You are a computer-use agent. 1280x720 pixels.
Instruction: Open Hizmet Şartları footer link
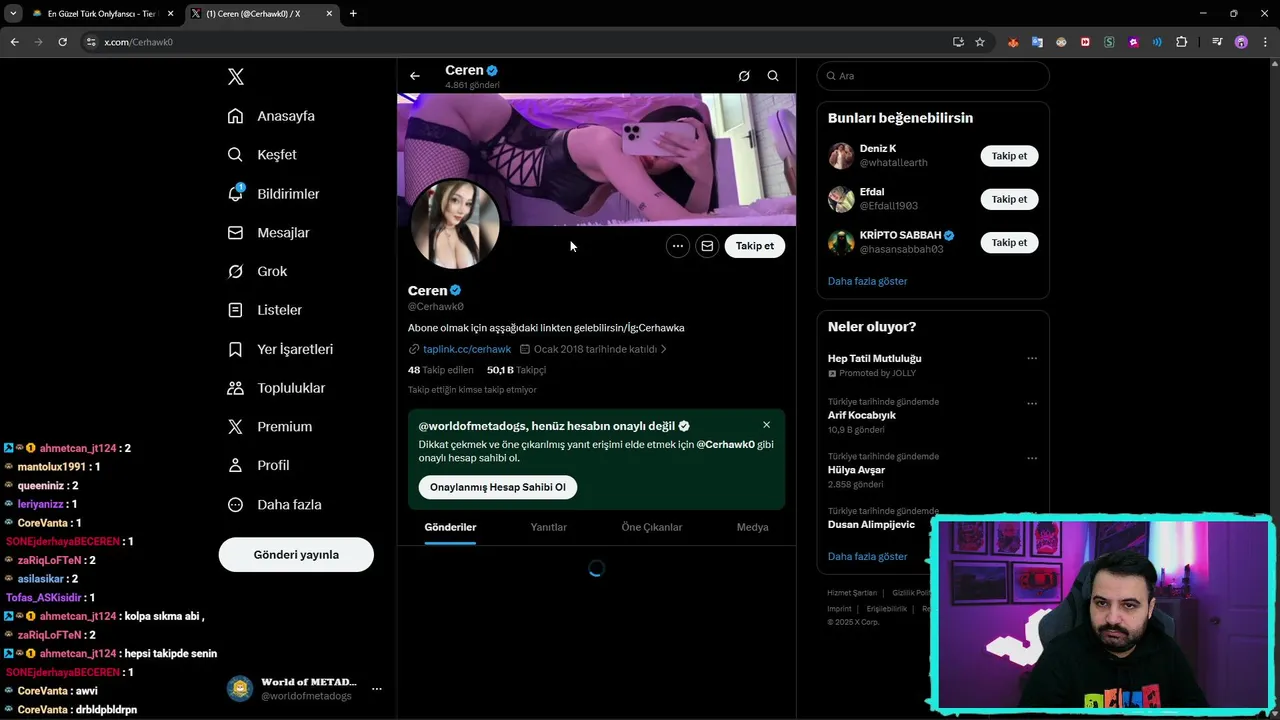click(x=852, y=593)
